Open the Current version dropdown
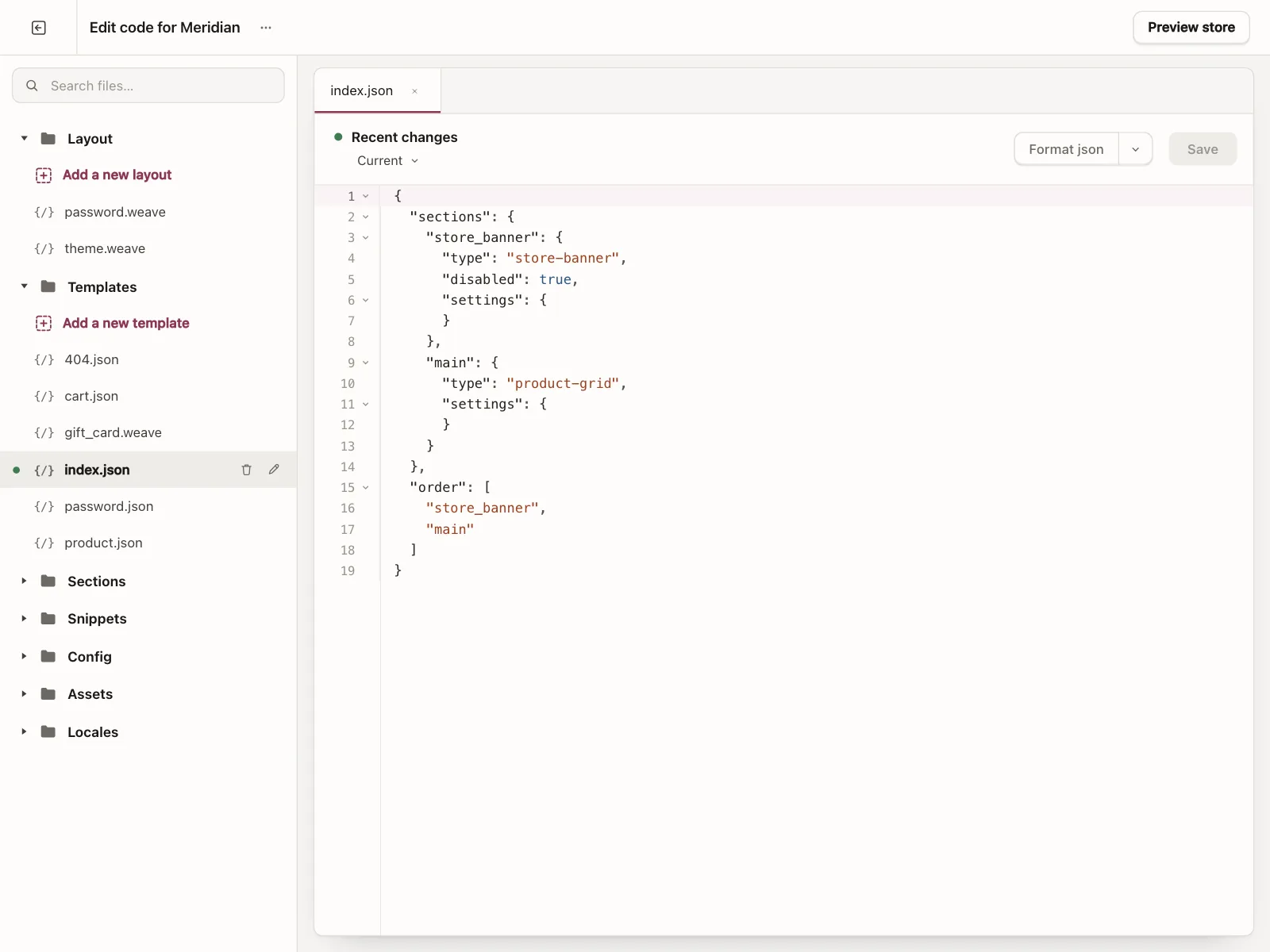The width and height of the screenshot is (1270, 952). 387,161
